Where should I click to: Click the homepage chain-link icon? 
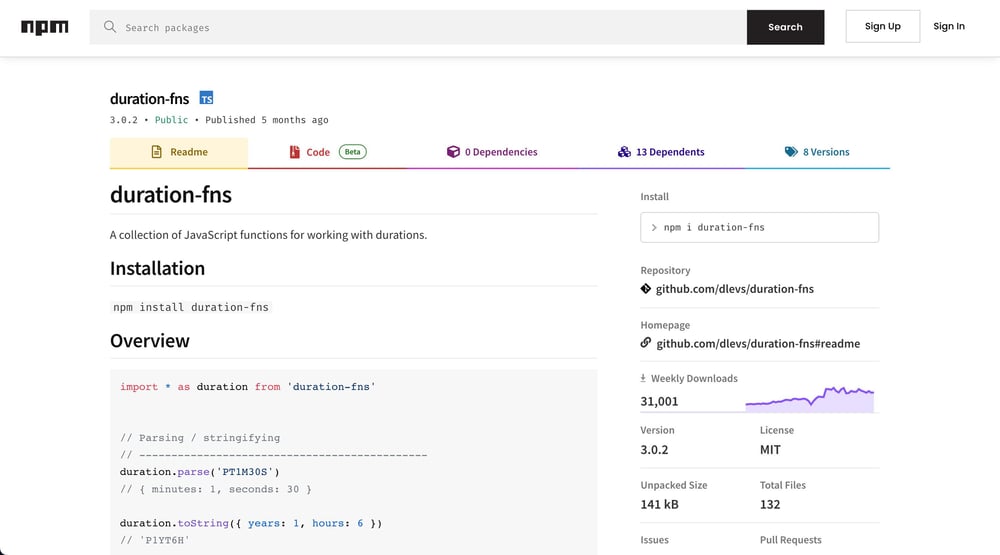646,343
